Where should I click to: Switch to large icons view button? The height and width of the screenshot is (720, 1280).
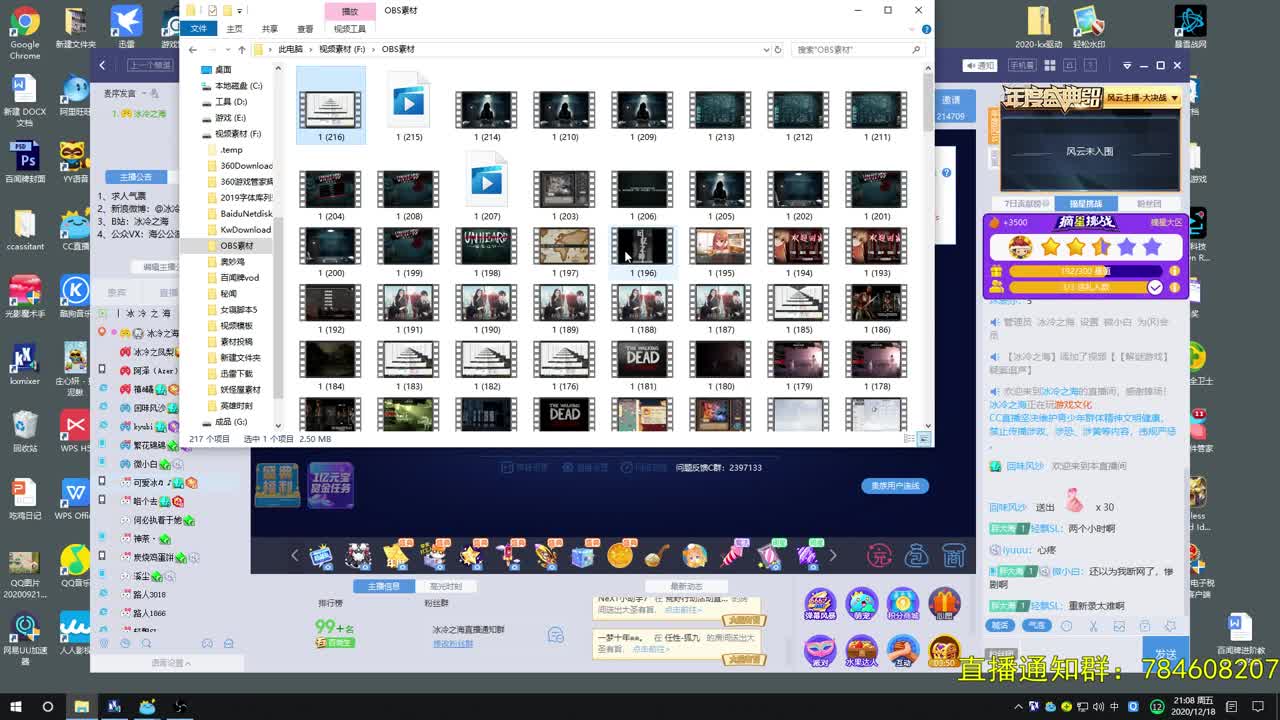tap(925, 439)
